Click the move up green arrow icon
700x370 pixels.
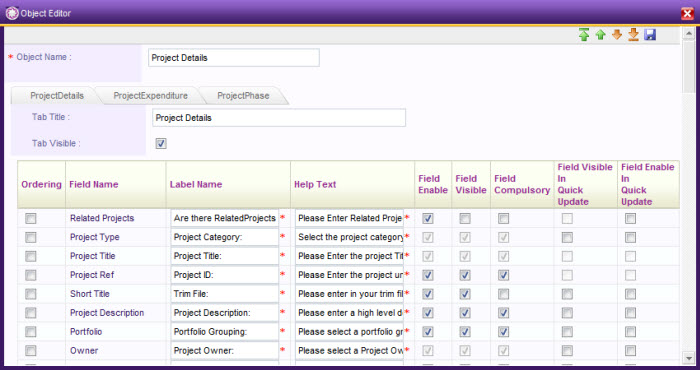600,35
